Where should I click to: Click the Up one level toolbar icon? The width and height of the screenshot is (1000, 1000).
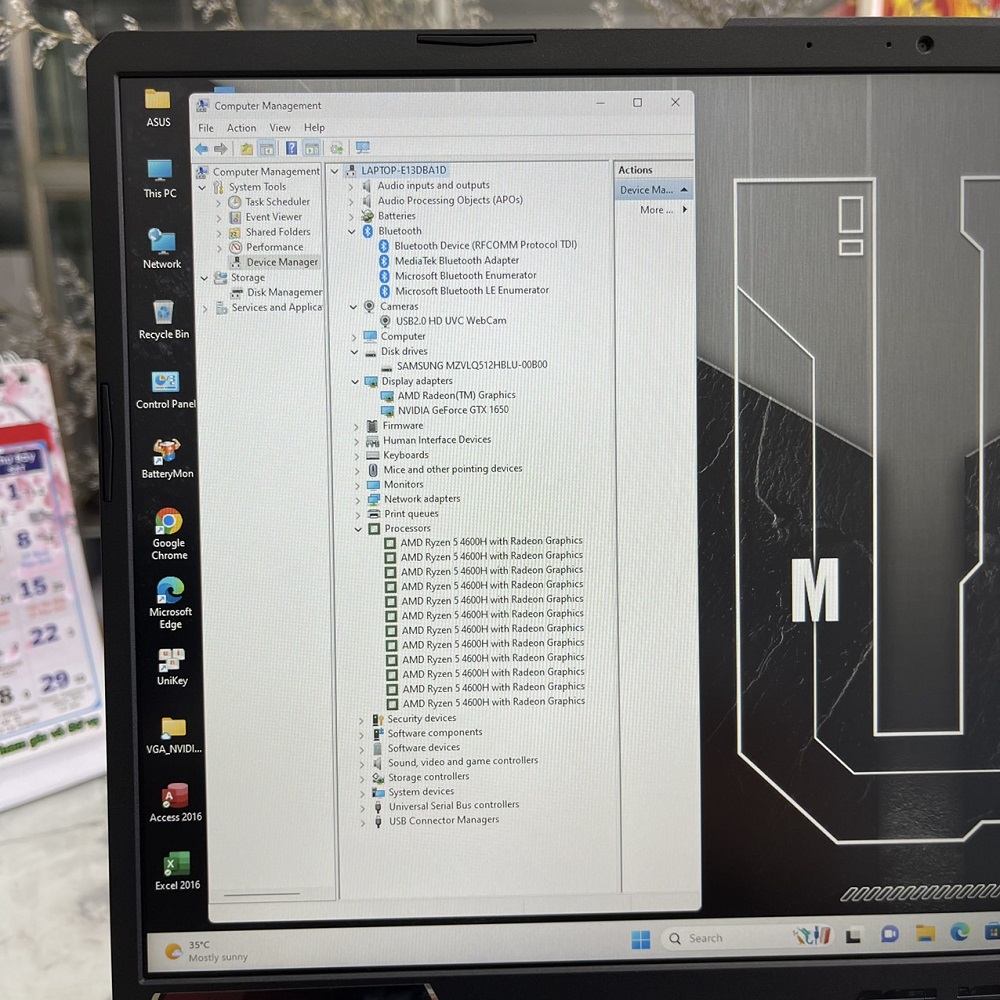[x=246, y=149]
